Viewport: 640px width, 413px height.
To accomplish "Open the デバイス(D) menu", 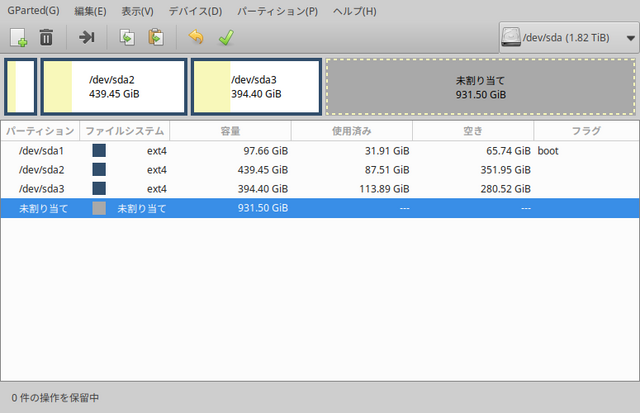I will (x=196, y=11).
